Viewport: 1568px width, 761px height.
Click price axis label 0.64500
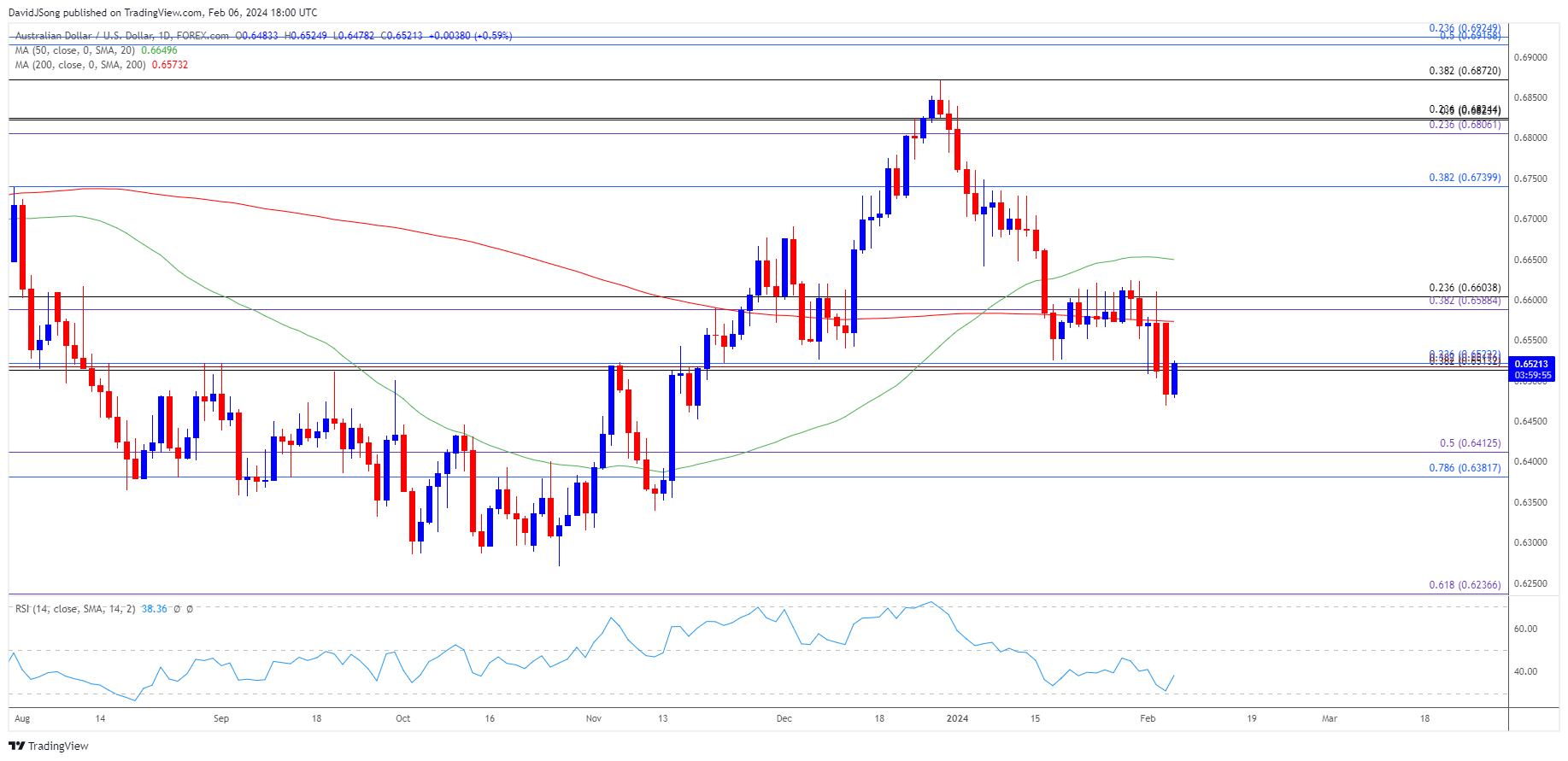click(1530, 421)
